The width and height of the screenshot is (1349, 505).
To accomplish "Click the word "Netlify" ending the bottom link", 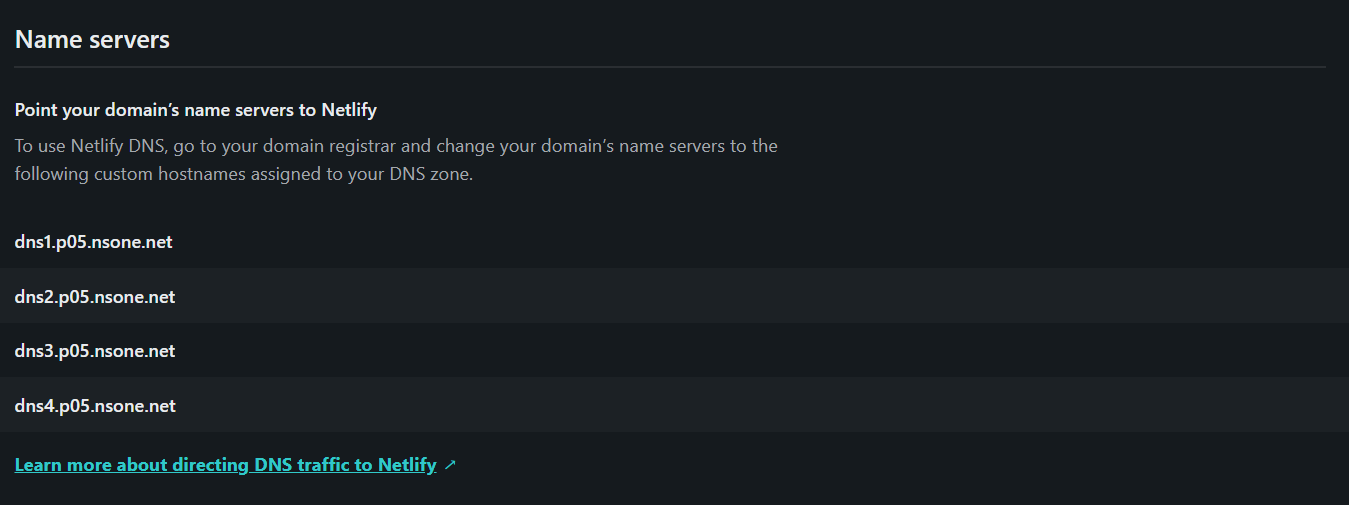I will click(407, 465).
